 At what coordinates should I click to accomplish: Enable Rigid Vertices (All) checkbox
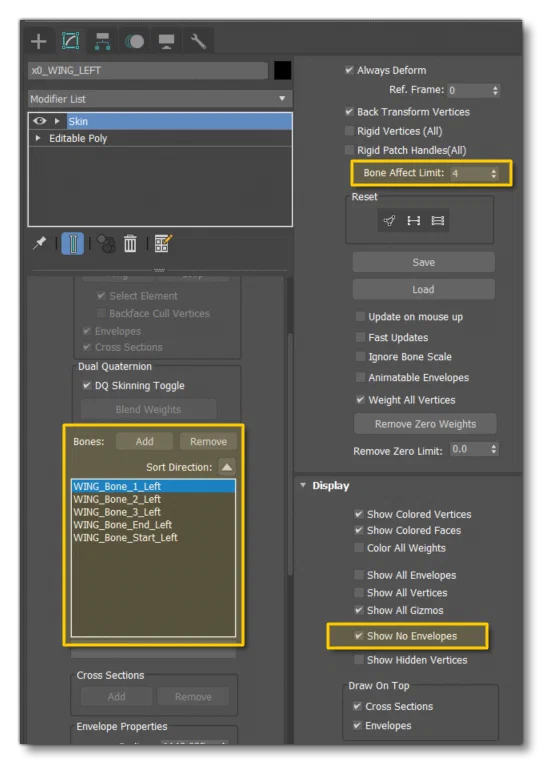[x=349, y=131]
